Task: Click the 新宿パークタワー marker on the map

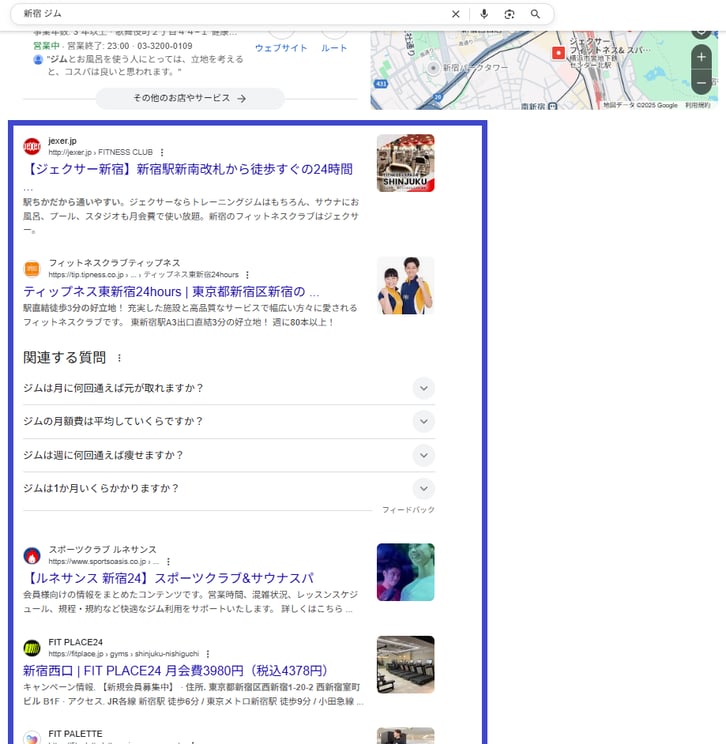Action: (x=433, y=68)
